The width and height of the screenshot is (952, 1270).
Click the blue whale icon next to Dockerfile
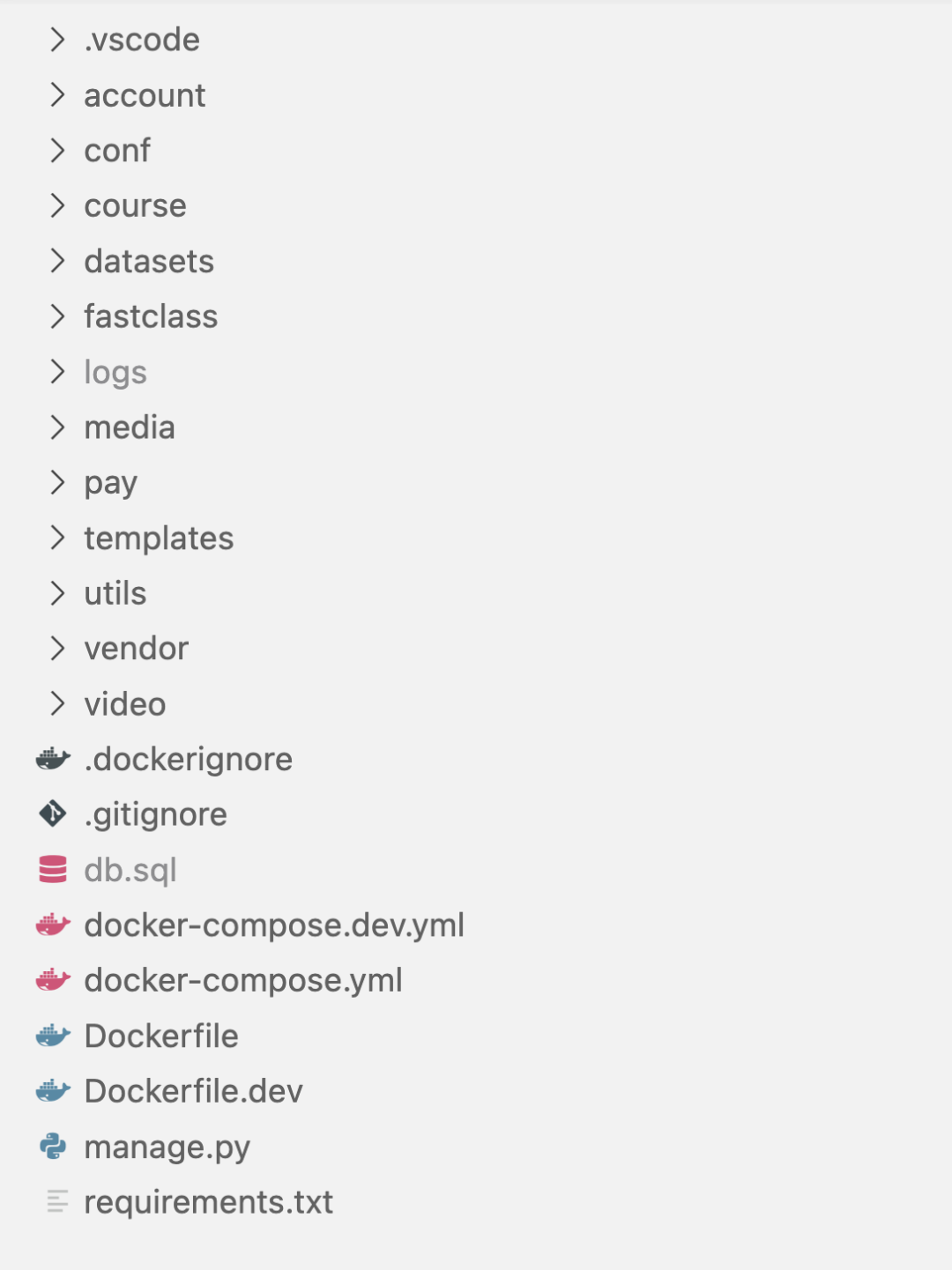(x=53, y=1036)
